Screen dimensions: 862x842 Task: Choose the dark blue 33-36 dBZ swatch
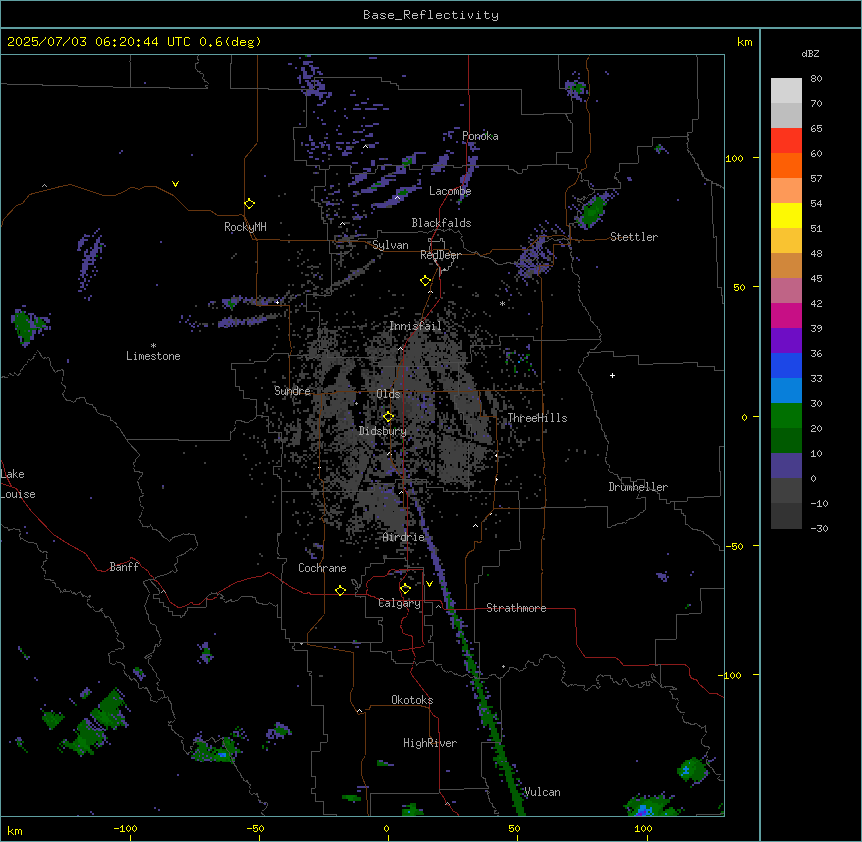[786, 365]
